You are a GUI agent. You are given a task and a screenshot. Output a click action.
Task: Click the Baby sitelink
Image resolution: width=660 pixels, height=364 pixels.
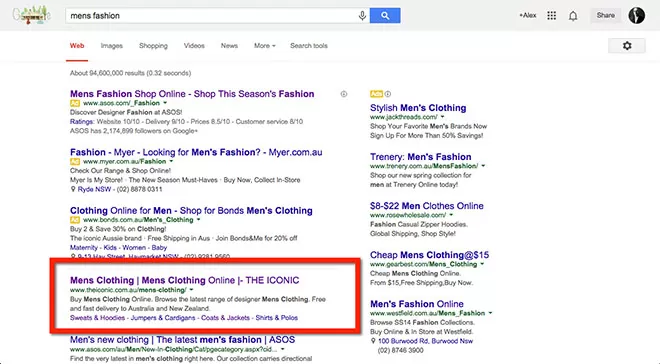click(x=159, y=248)
